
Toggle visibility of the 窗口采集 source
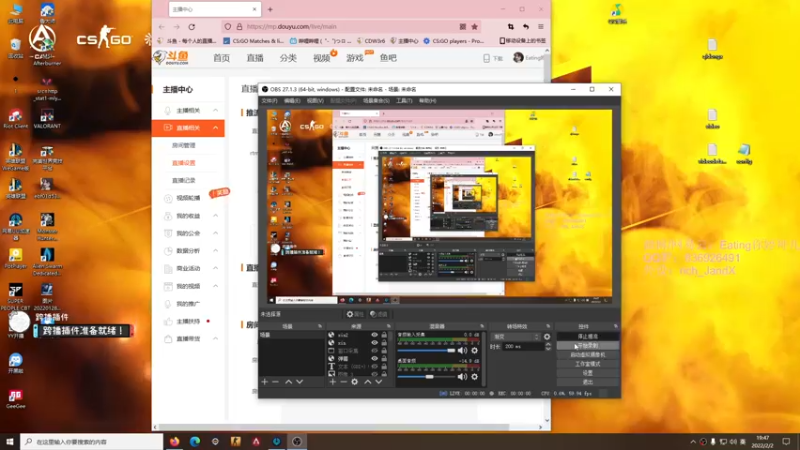374,351
